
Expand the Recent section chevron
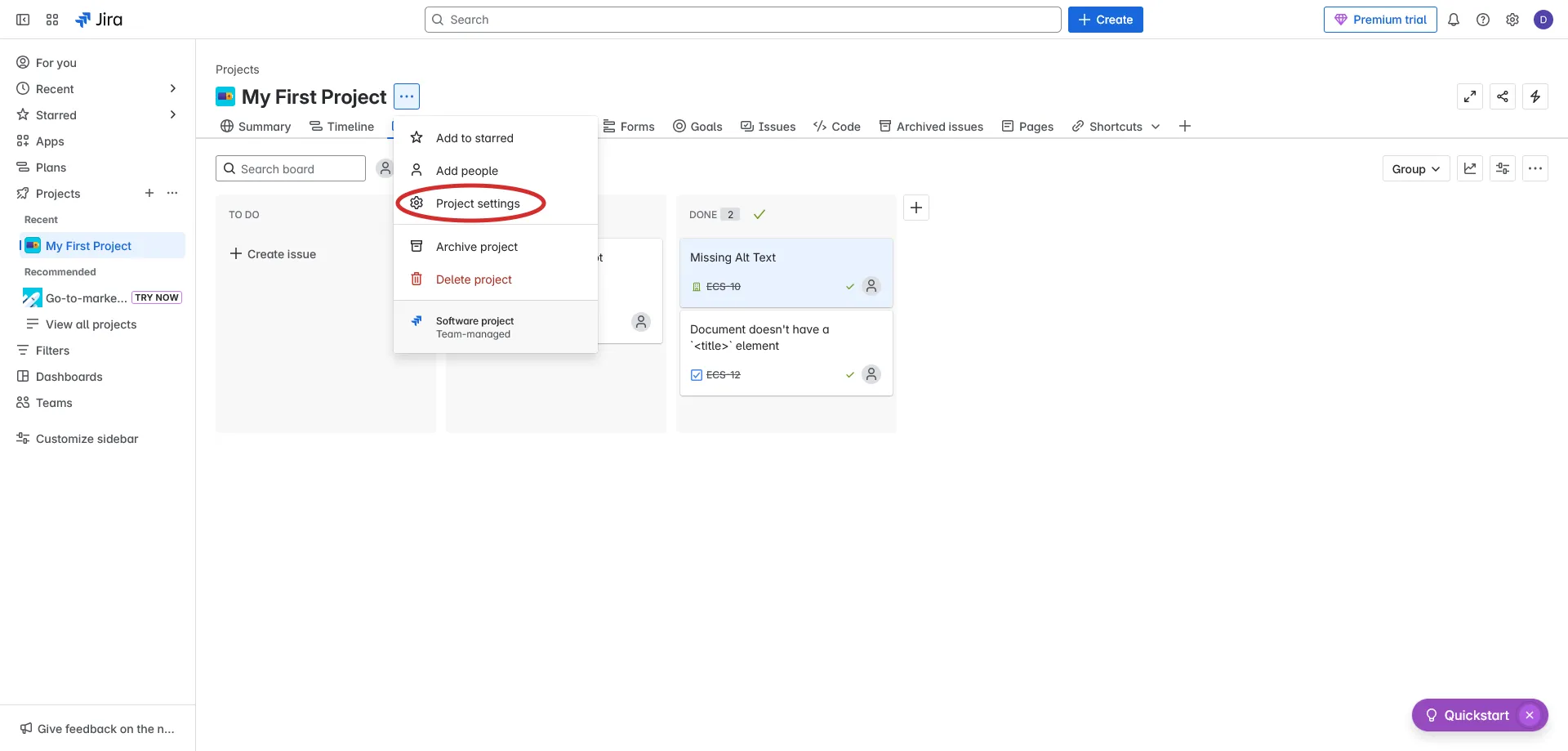pyautogui.click(x=172, y=88)
